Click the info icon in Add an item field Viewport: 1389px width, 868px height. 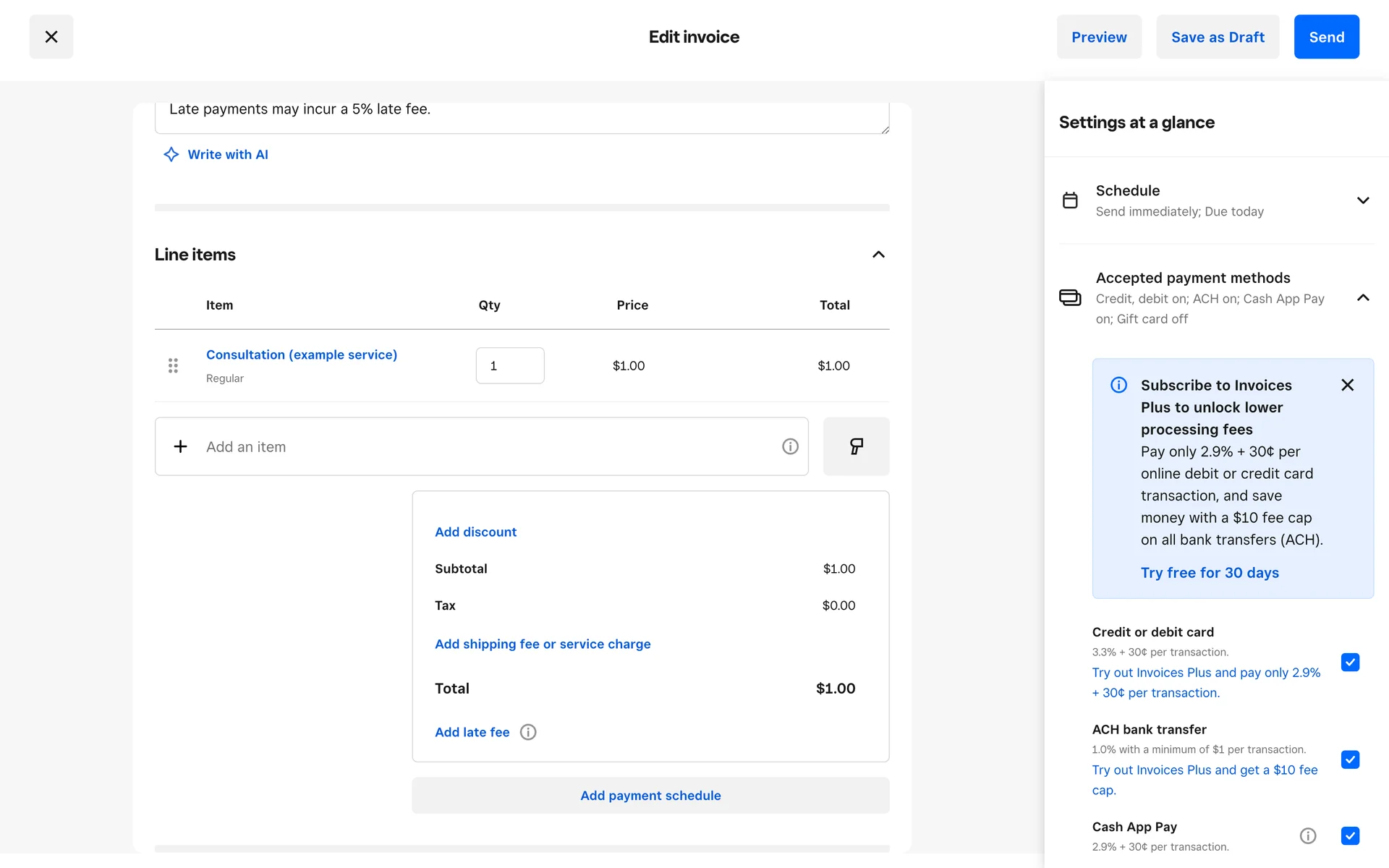click(x=790, y=446)
